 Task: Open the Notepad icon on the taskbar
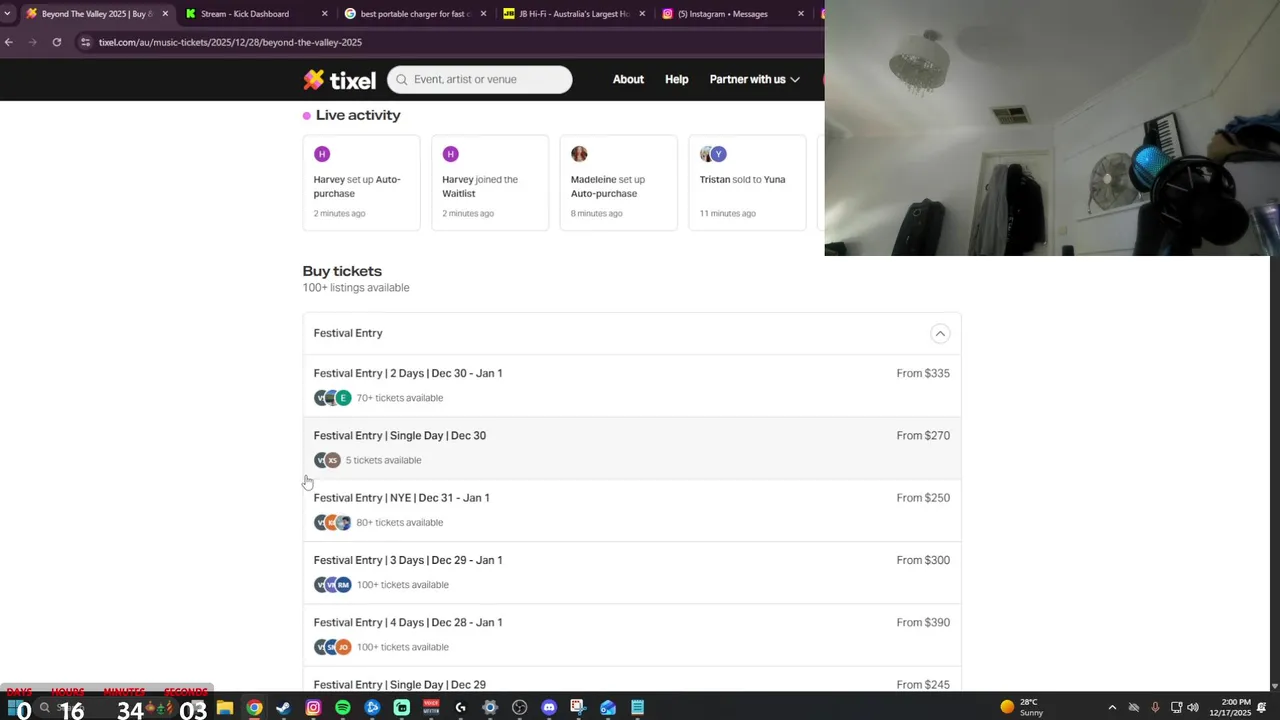coord(637,707)
